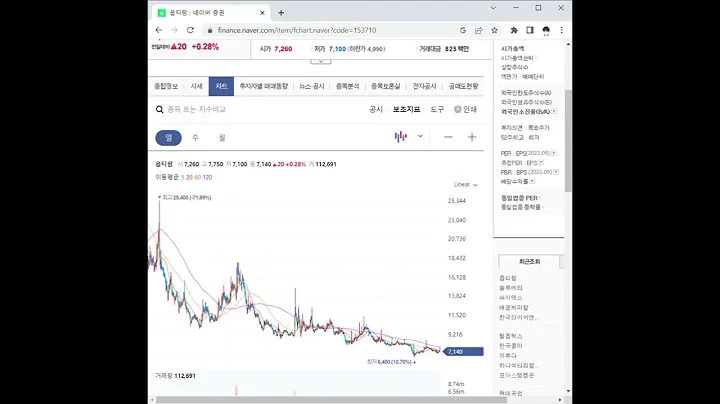
Task: Open 한국콜마 in recent list
Action: 511,346
